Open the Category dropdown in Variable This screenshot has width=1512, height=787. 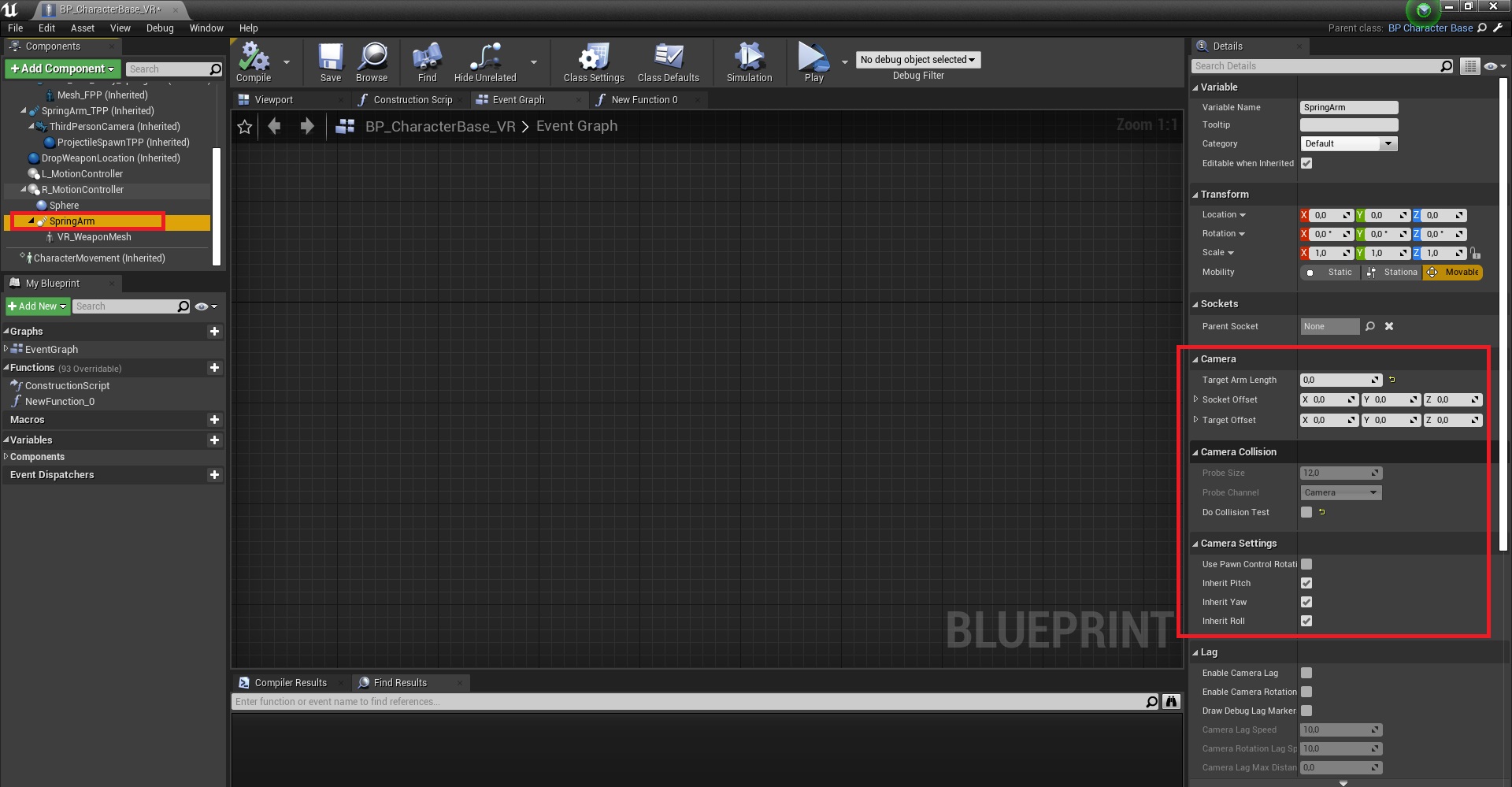(1348, 143)
